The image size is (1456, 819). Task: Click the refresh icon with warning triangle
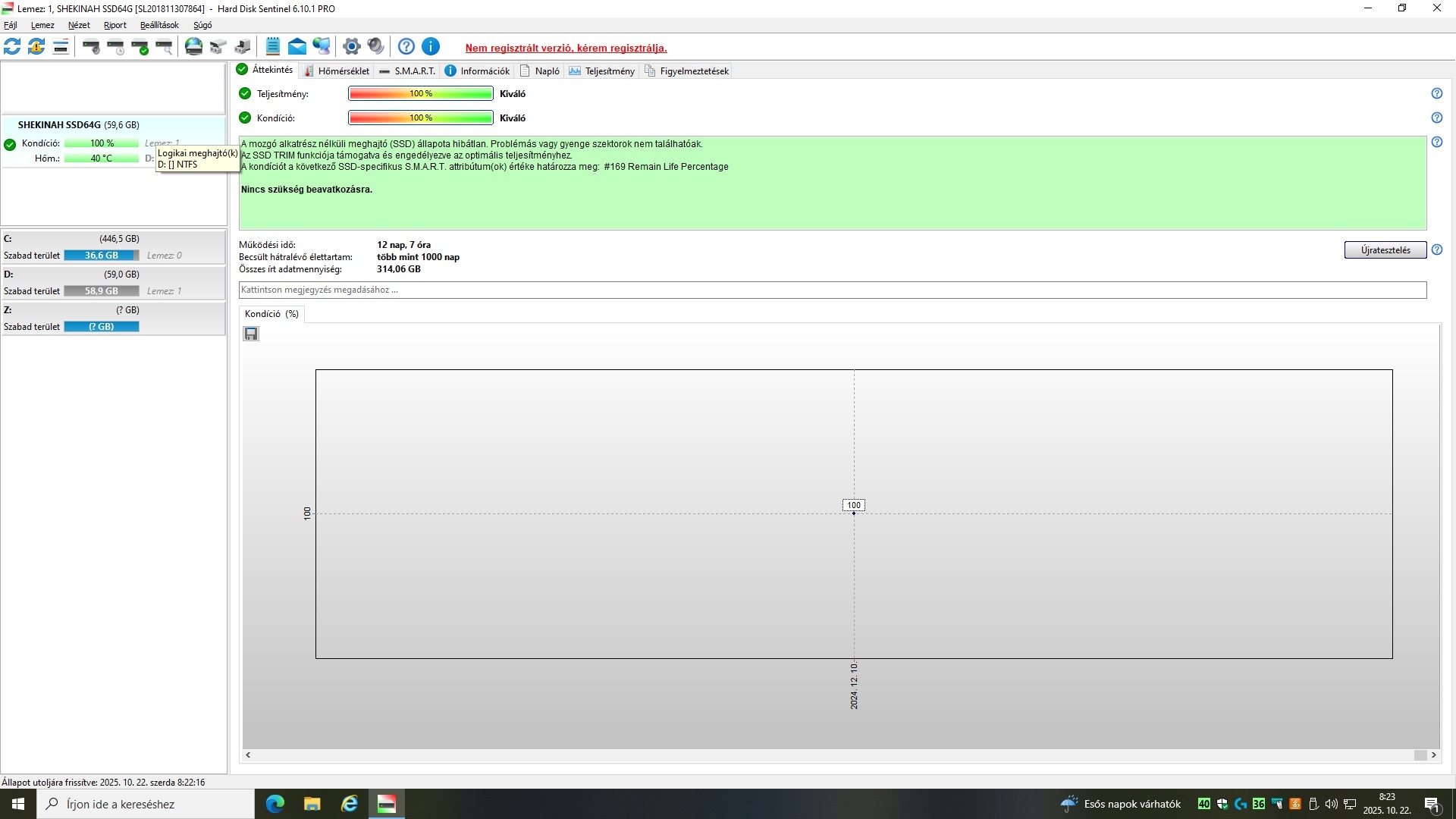click(36, 47)
